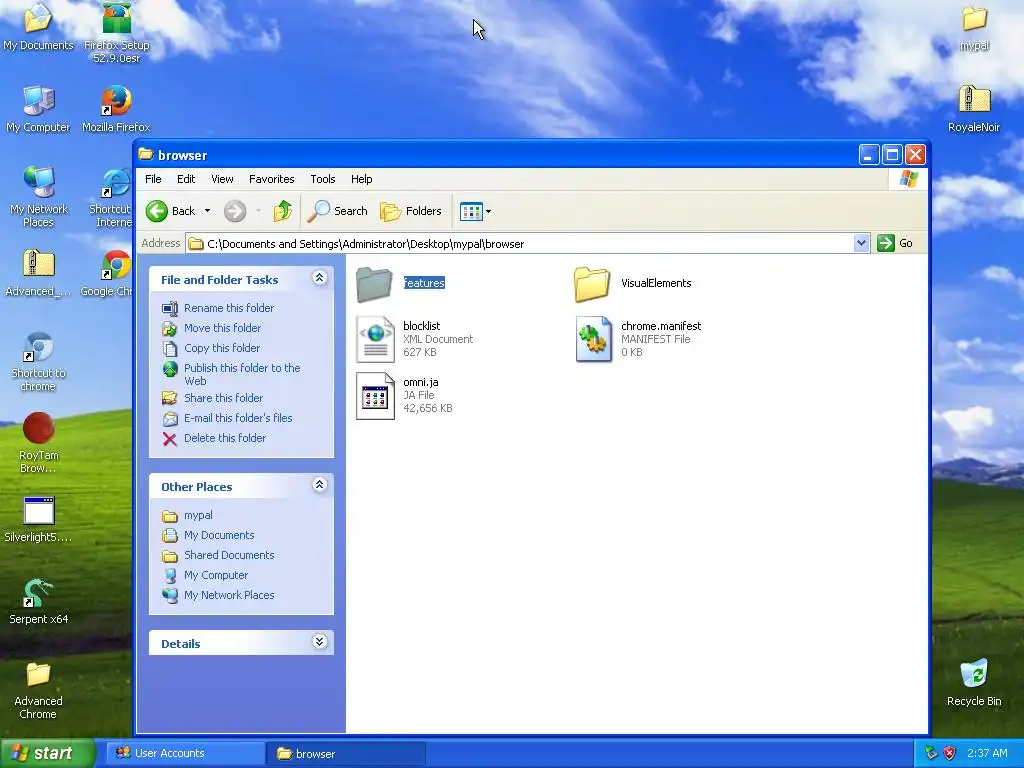Image resolution: width=1024 pixels, height=768 pixels.
Task: Collapse the Other Places panel
Action: pyautogui.click(x=319, y=485)
